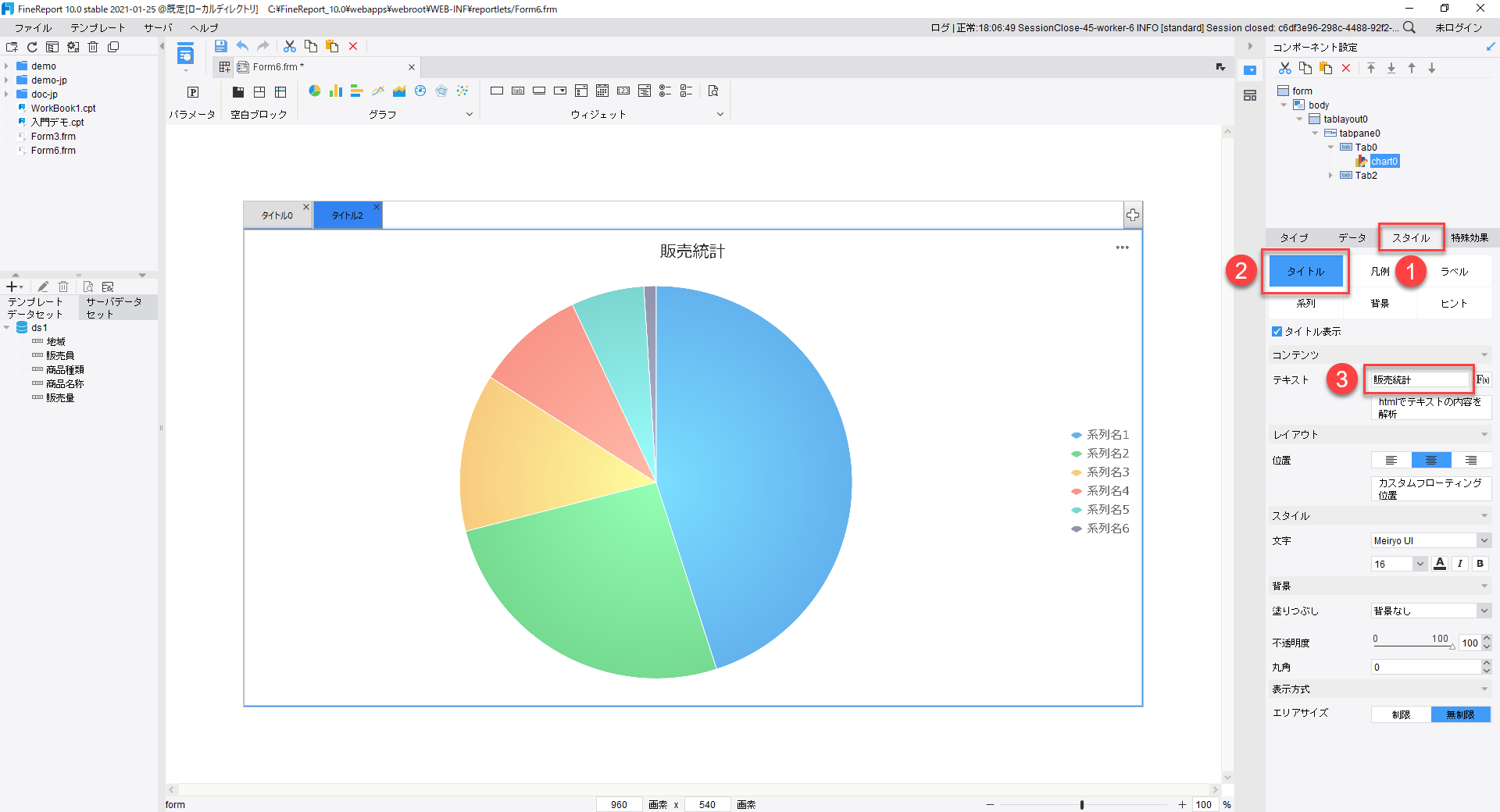Open the テンプレート menu

click(98, 27)
